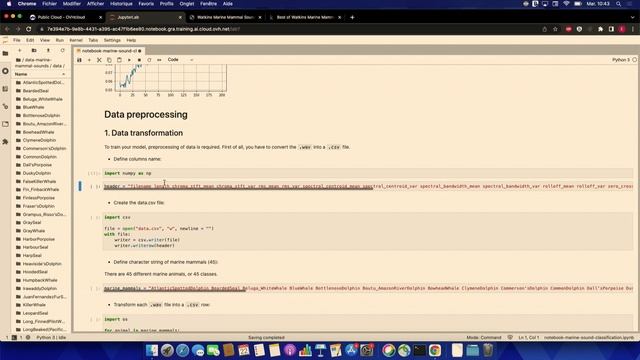Paste cell from clipboard

pyautogui.click(x=119, y=60)
